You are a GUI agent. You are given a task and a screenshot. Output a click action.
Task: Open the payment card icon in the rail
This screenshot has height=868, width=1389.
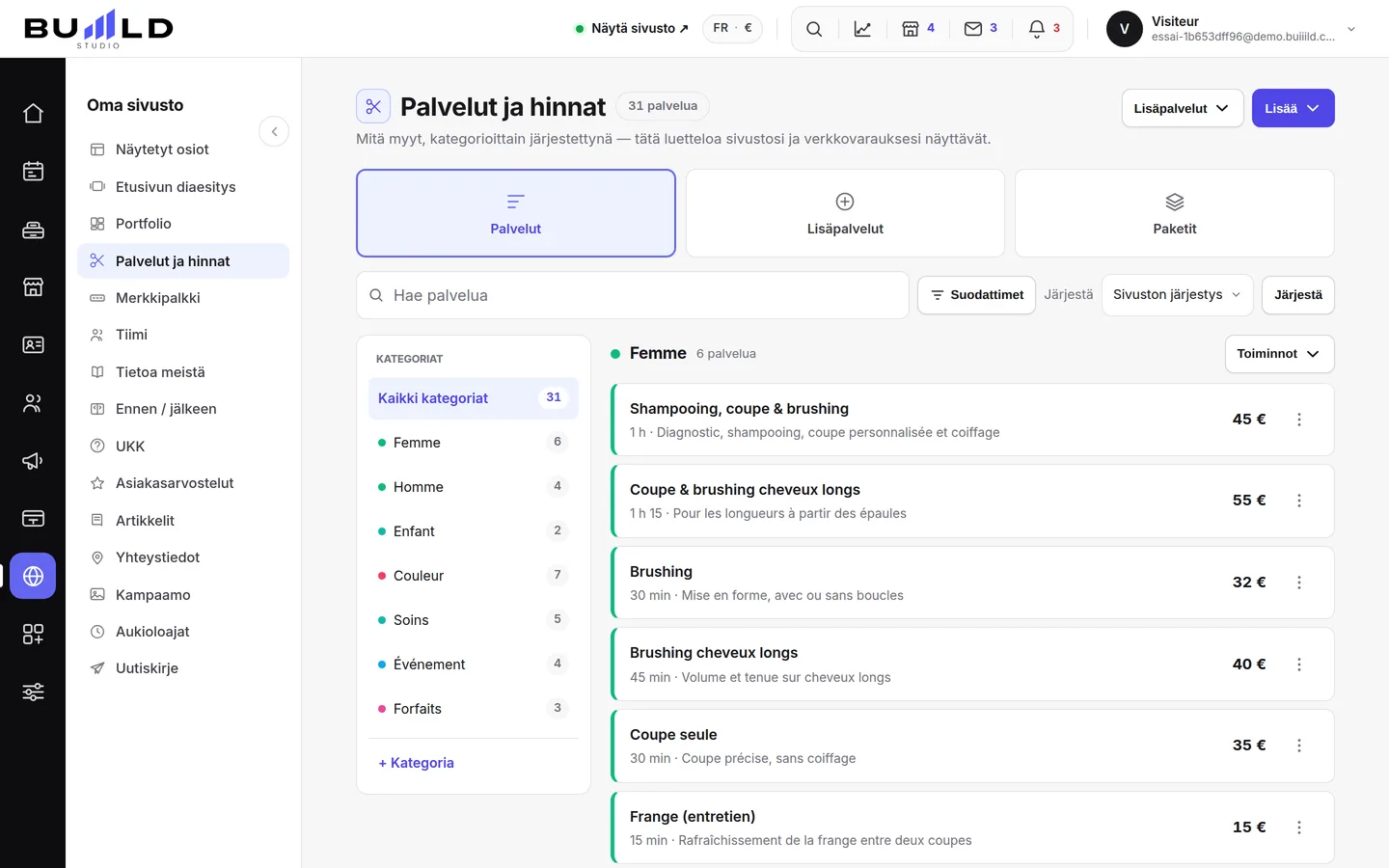tap(33, 519)
